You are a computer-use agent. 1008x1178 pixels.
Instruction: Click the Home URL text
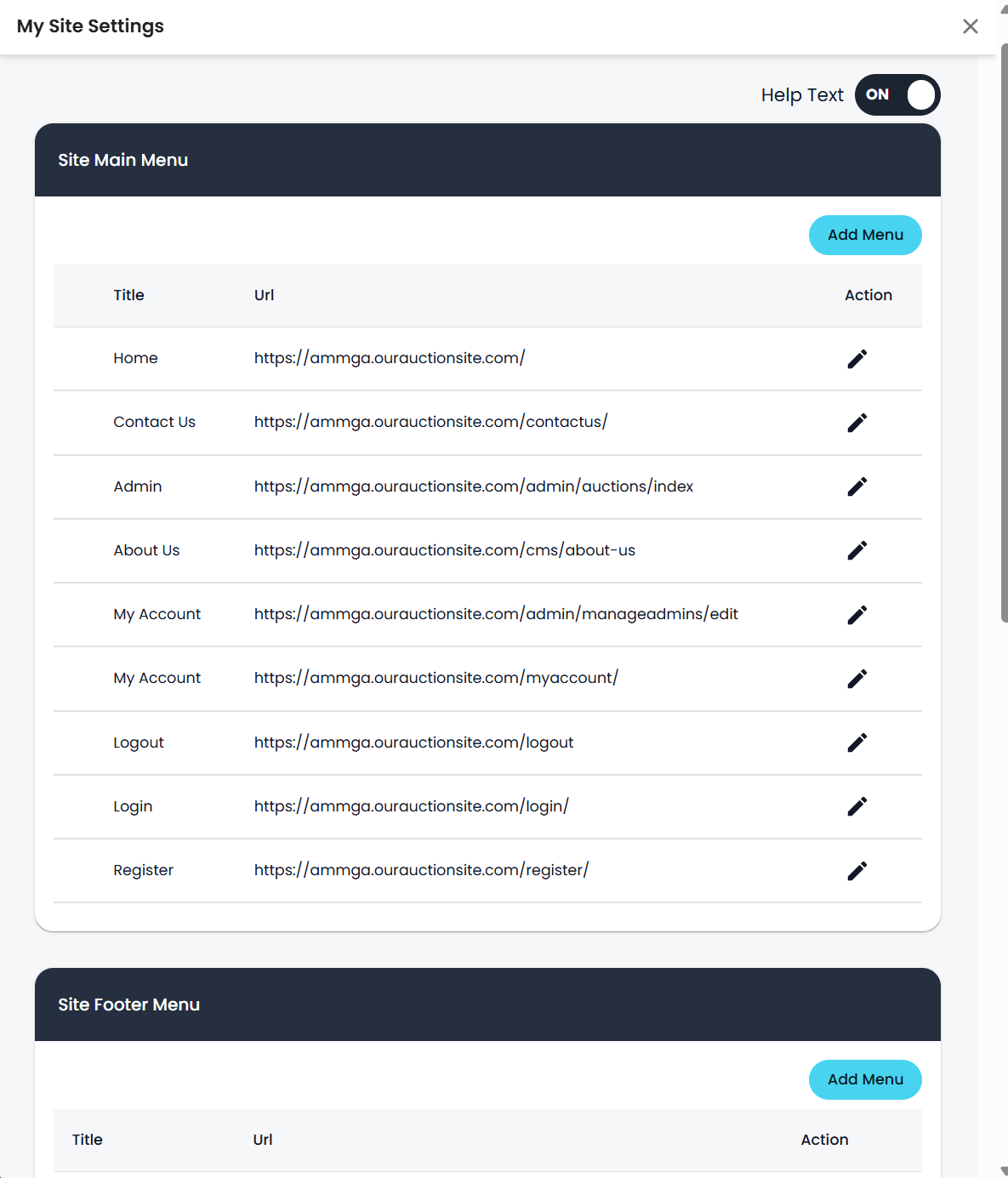point(390,358)
